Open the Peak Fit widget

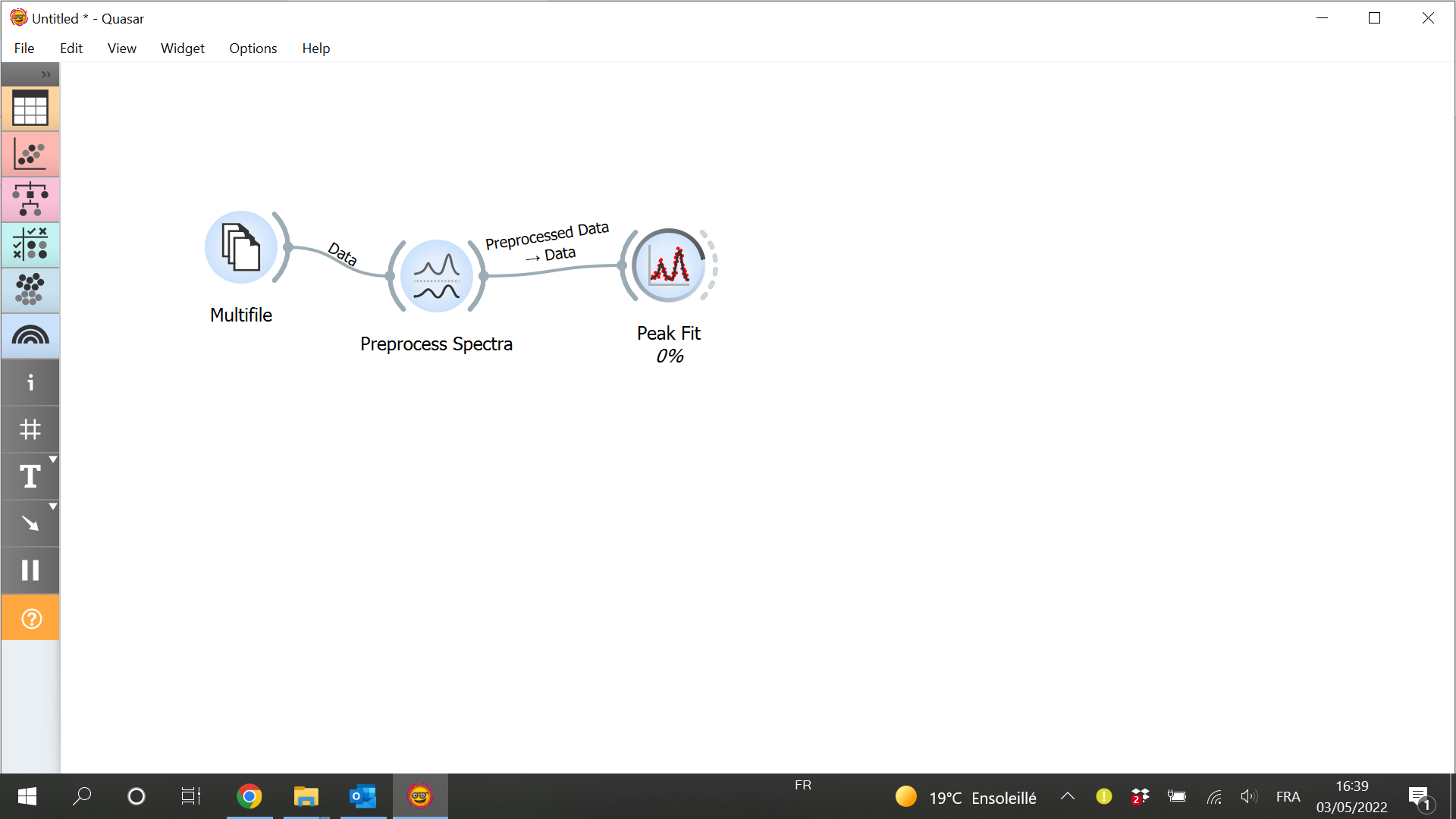pos(668,265)
